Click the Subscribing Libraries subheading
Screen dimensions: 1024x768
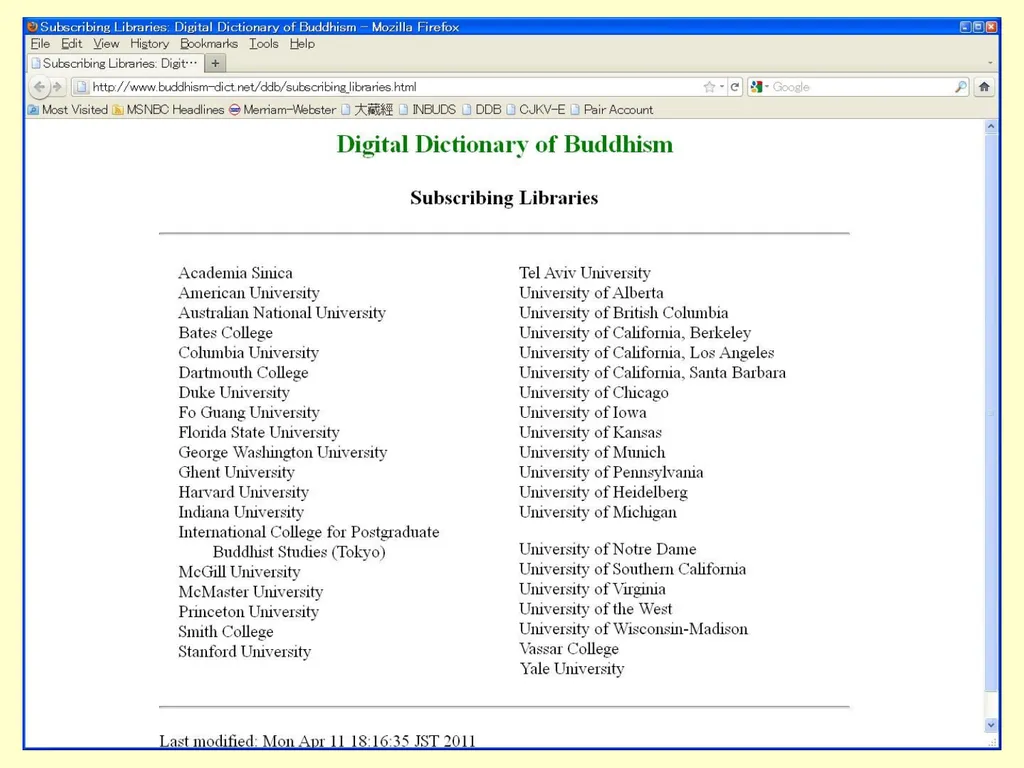point(504,198)
